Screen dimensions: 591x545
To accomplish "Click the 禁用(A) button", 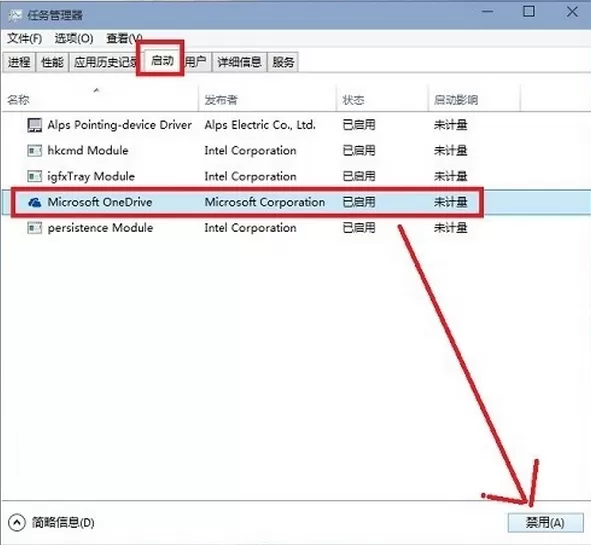I will pos(545,523).
